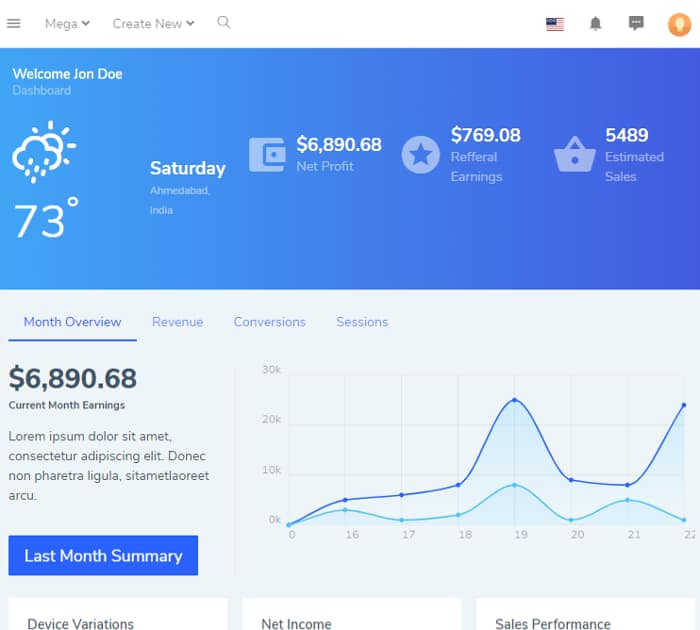
Task: Switch to the Conversions tab
Action: 269,322
